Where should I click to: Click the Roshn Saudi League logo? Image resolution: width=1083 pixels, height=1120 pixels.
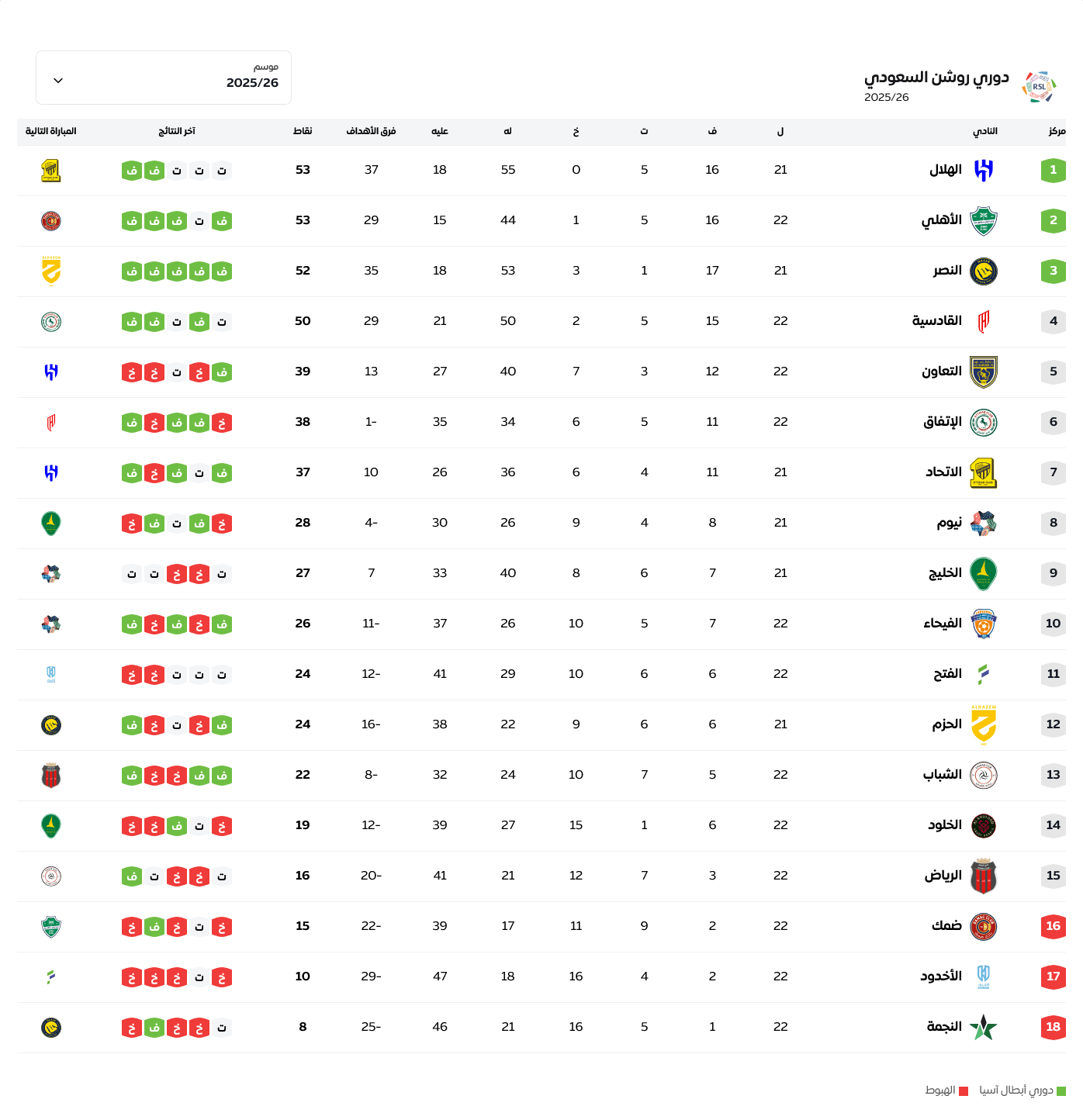tap(1039, 86)
